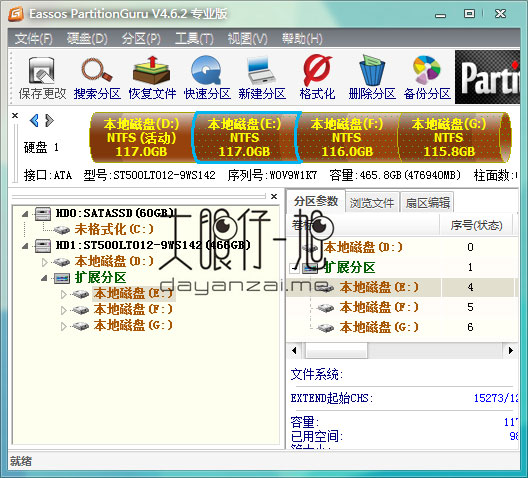The height and width of the screenshot is (478, 528).
Task: Open the 视图(V) menu
Action: pyautogui.click(x=248, y=39)
